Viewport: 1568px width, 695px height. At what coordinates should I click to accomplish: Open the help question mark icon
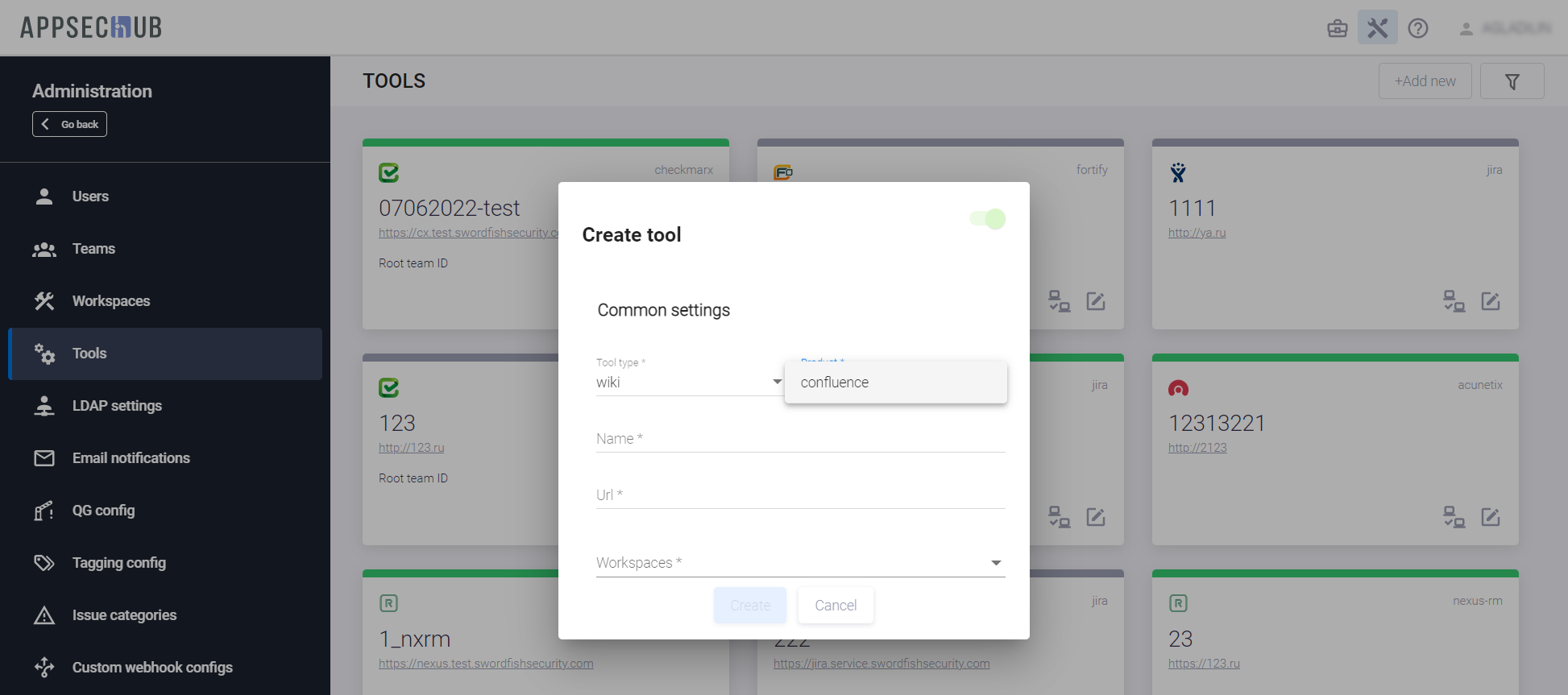1417,28
